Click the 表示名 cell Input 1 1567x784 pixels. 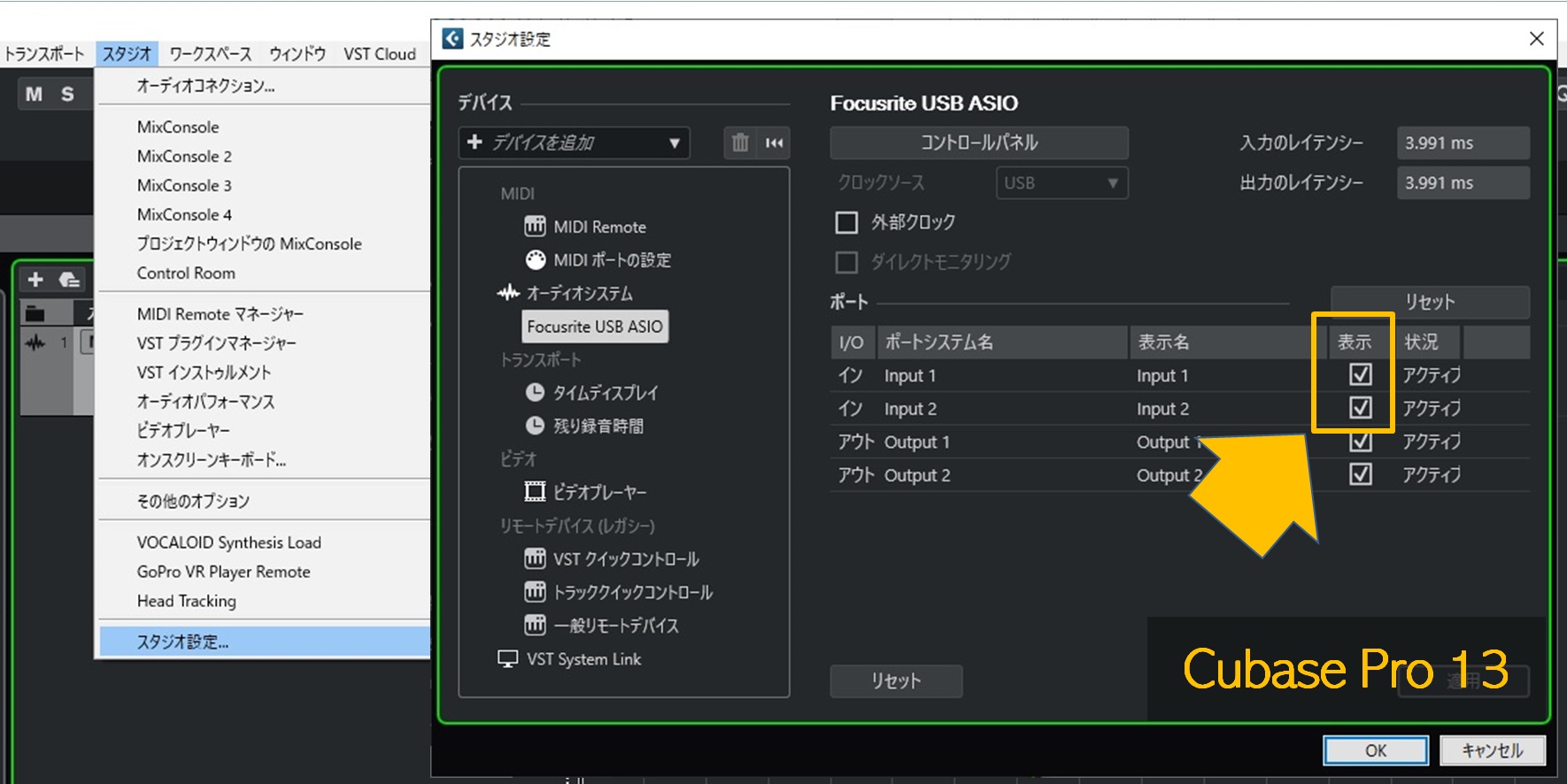tap(1162, 375)
